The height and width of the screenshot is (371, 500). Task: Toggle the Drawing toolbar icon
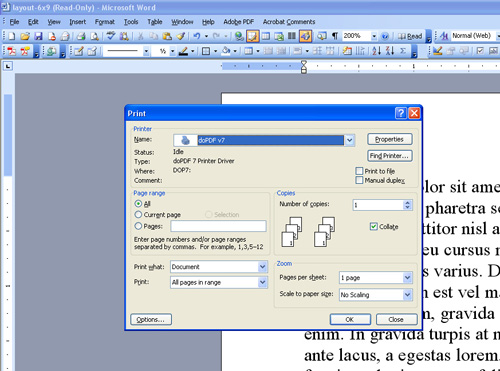pos(305,36)
